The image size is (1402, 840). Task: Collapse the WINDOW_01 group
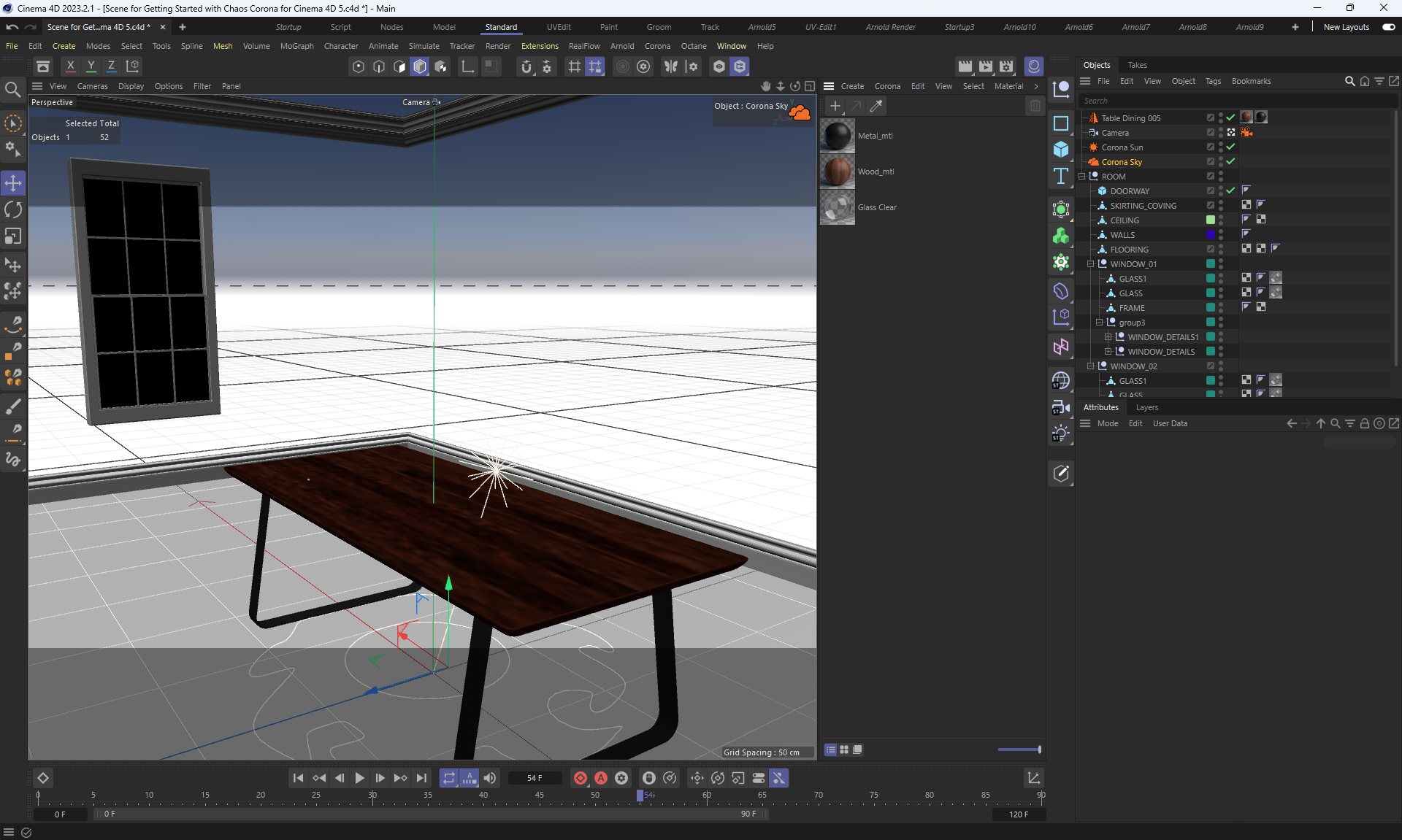pos(1091,264)
